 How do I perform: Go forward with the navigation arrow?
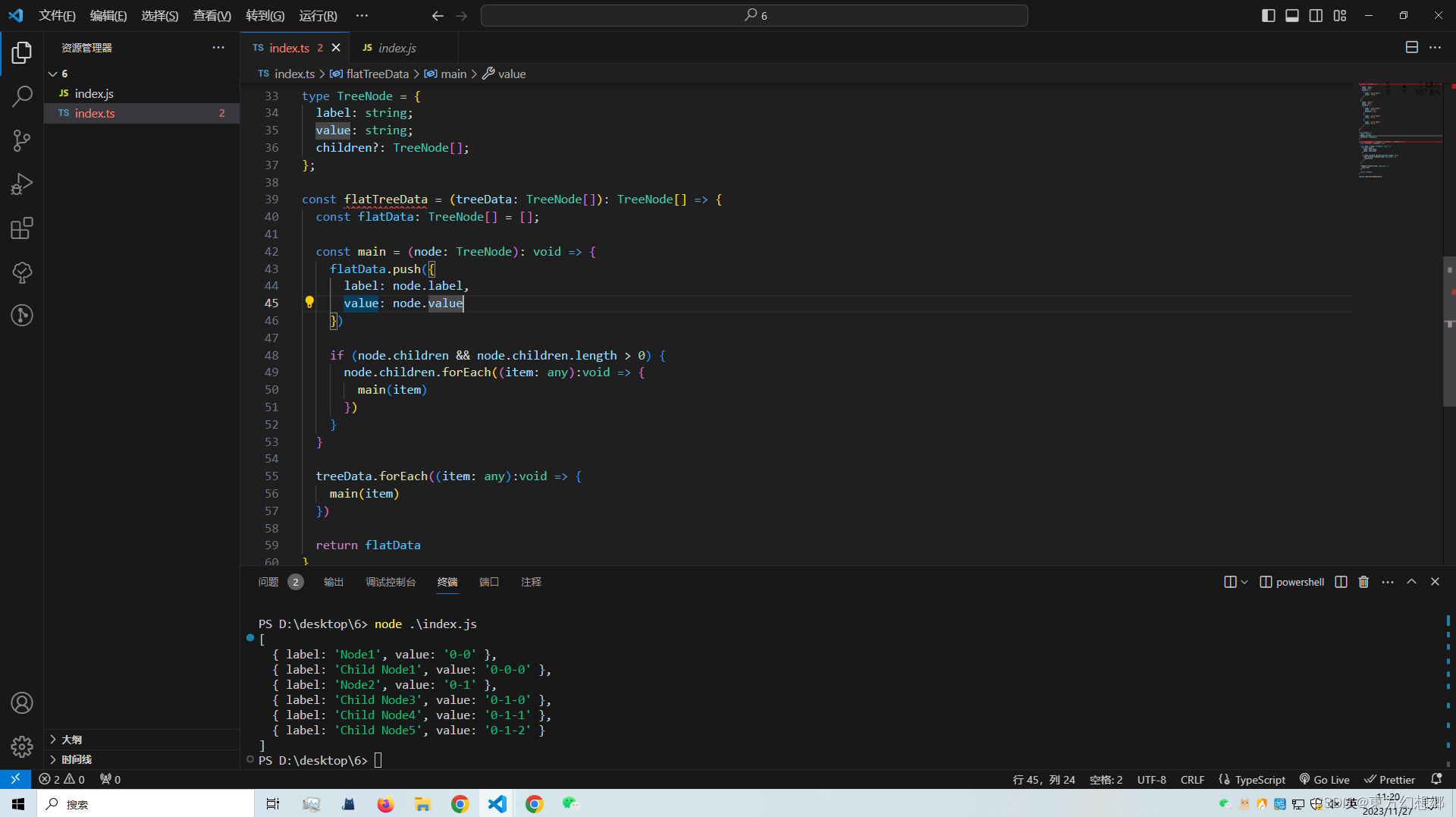click(x=462, y=15)
